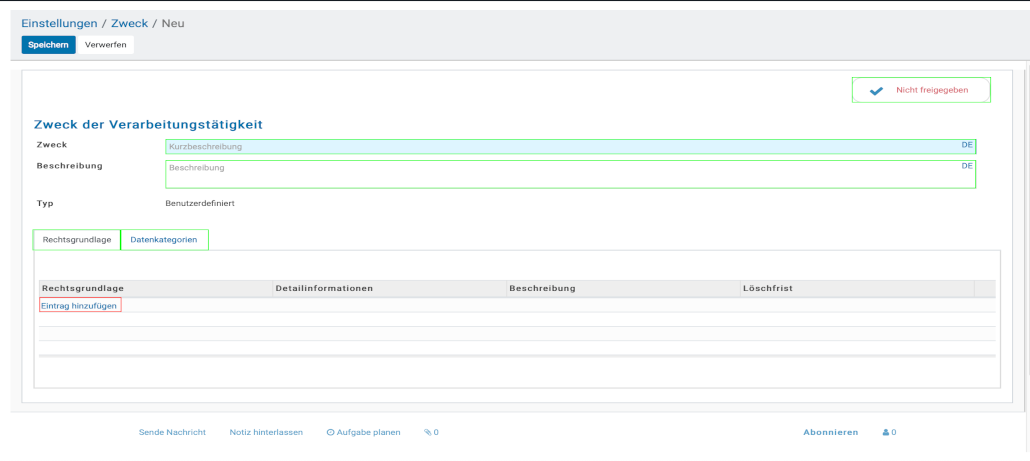Focus the Zweck Kurzbeschreibung input field
The height and width of the screenshot is (461, 1030).
pos(560,147)
